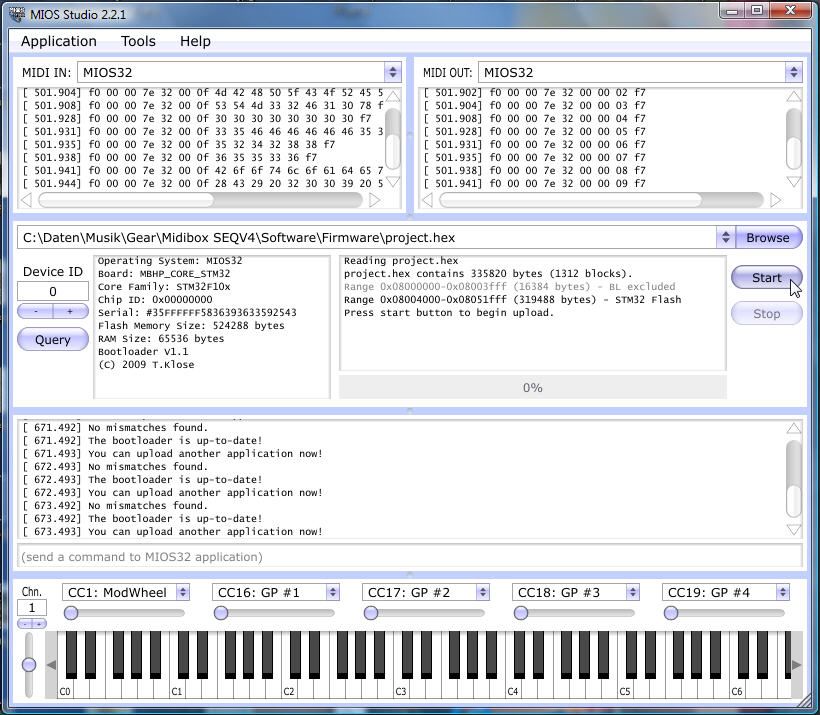
Task: Click the hex file path field
Action: 367,237
